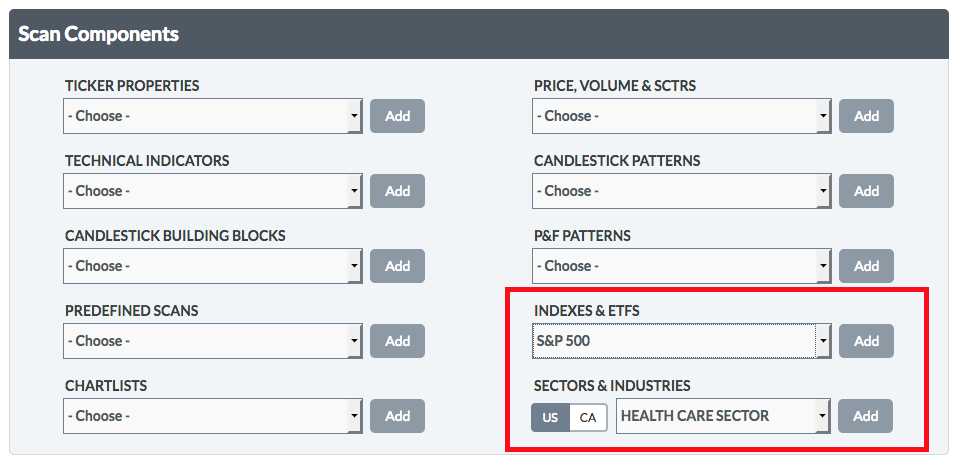Open the ChartLists dropdown
The image size is (972, 469).
[x=212, y=416]
